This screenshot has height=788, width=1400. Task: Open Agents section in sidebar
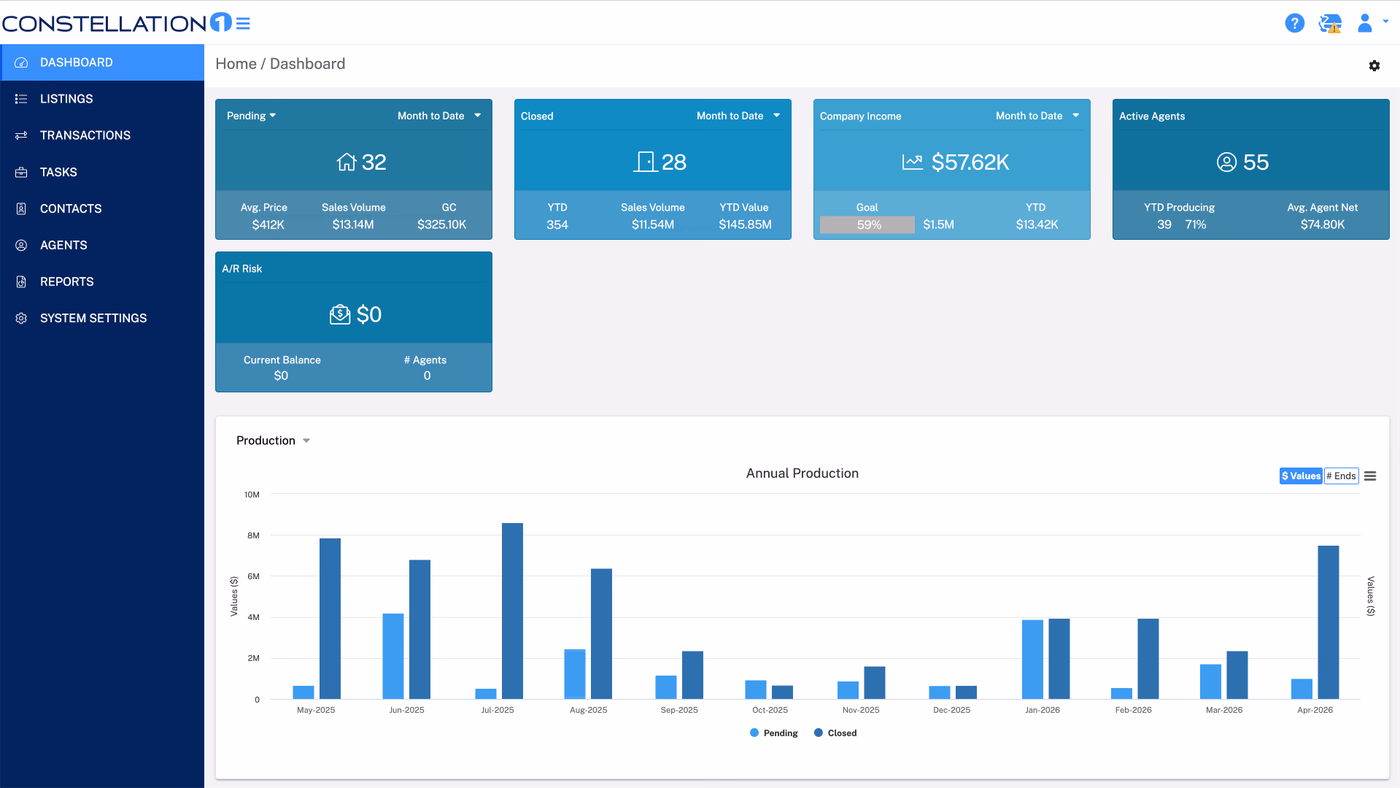[x=102, y=245]
